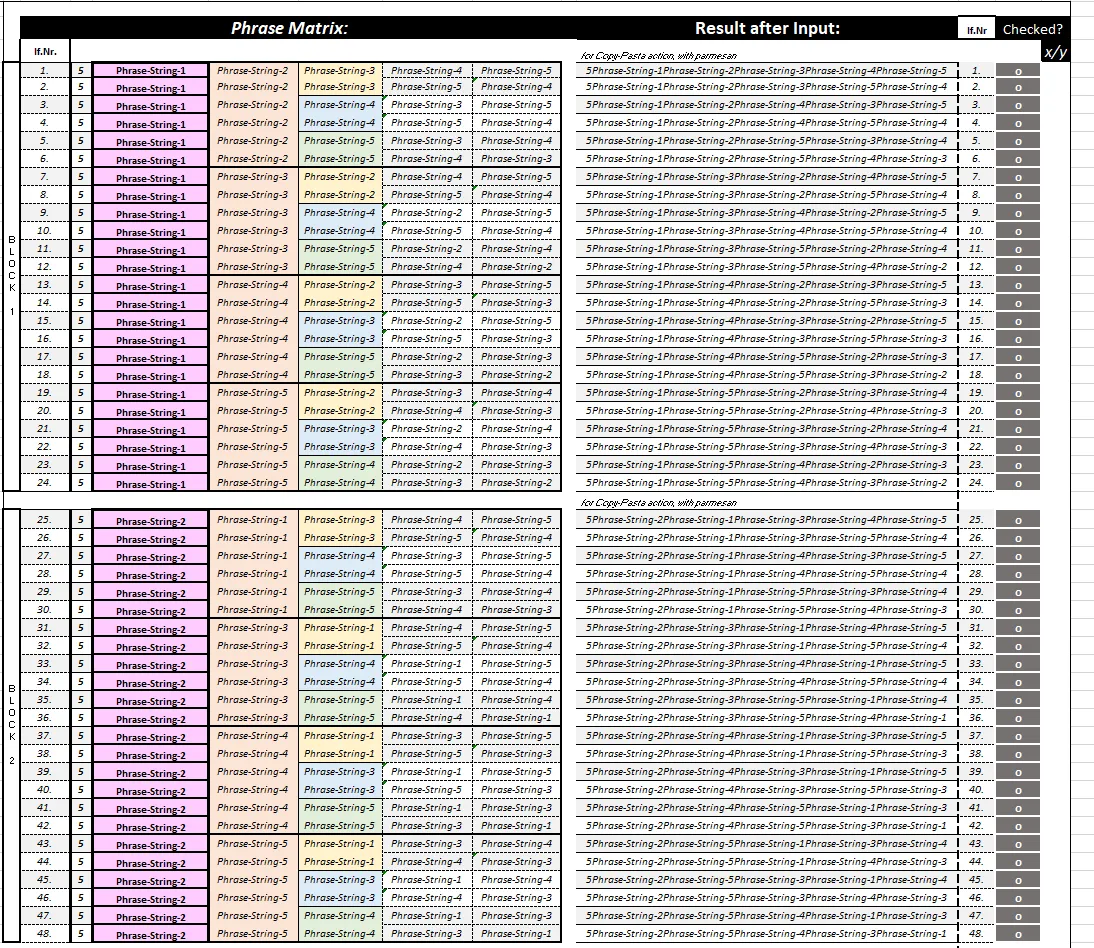Toggle the Checked 'o' cell for row 24
The height and width of the screenshot is (948, 1094).
1018,483
